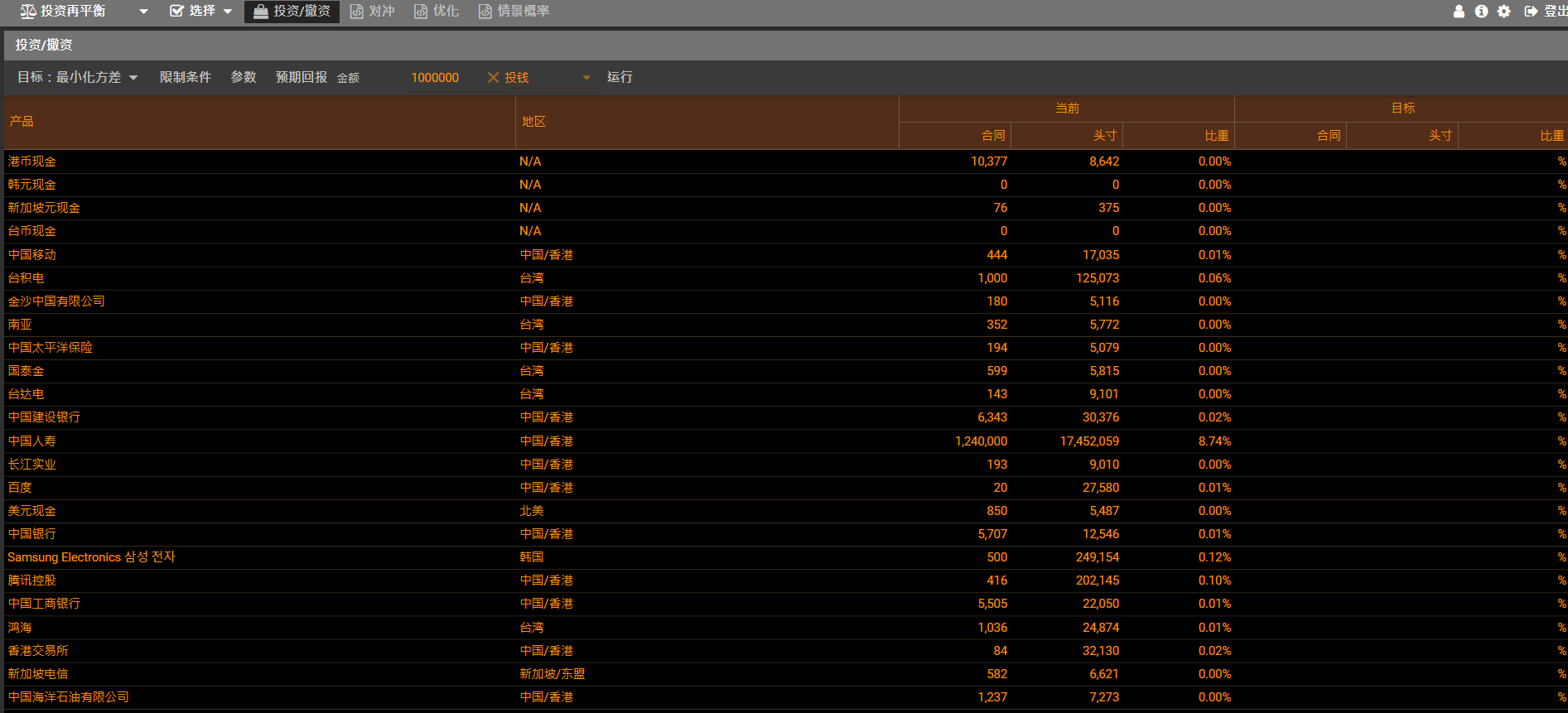Select the 中国人寿 product row

coord(786,441)
